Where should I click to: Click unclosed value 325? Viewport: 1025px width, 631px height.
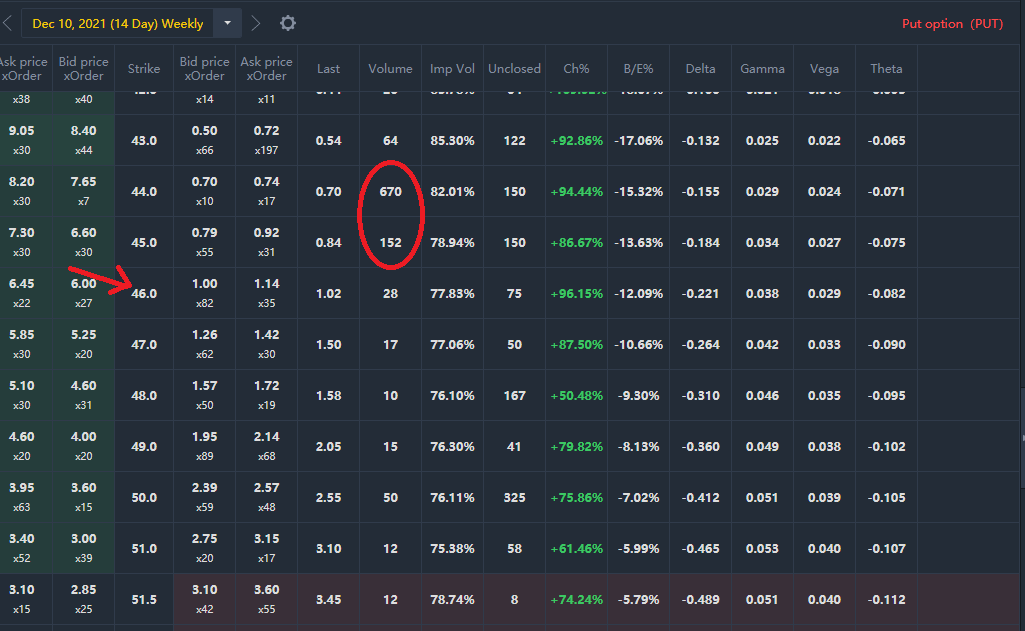point(514,498)
